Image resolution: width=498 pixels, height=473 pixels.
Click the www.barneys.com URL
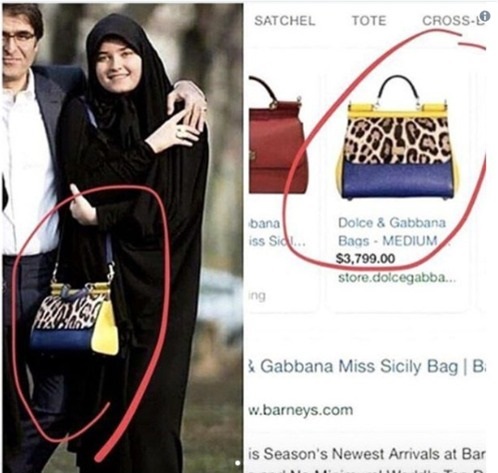coord(301,410)
